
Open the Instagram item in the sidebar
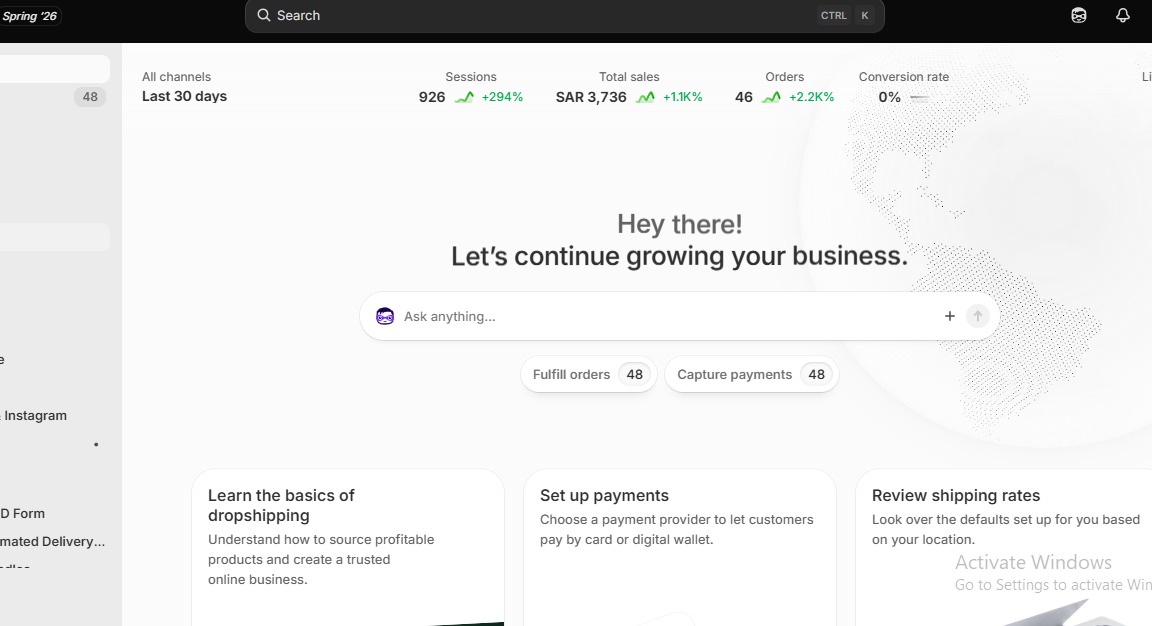point(35,415)
